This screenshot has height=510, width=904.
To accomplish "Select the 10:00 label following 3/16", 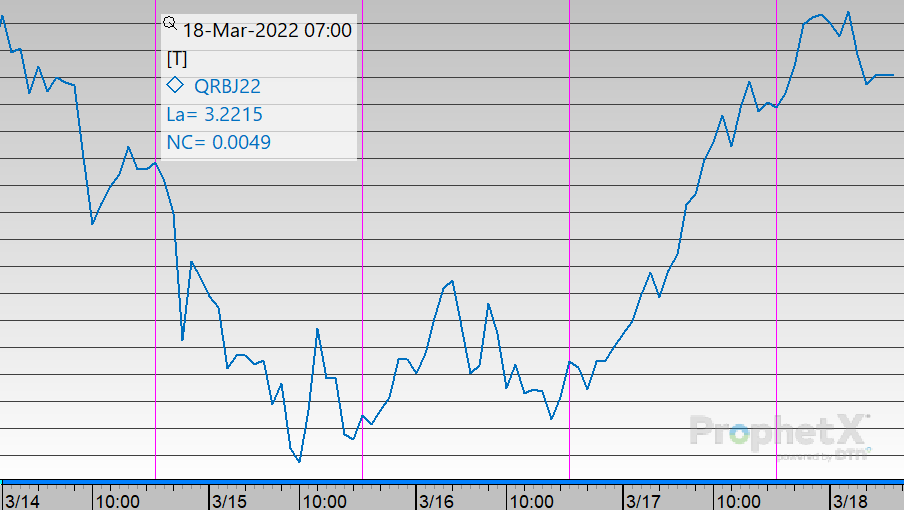I will pyautogui.click(x=531, y=499).
